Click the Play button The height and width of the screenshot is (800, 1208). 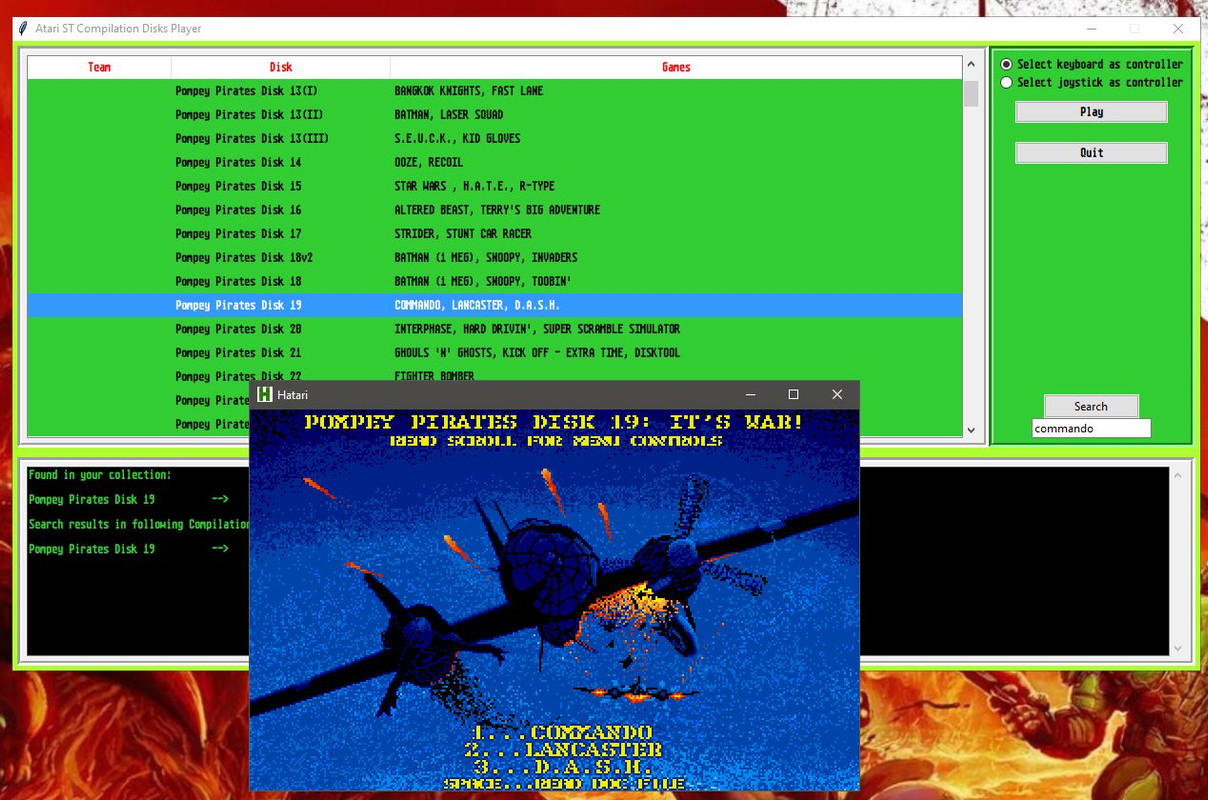(x=1091, y=112)
